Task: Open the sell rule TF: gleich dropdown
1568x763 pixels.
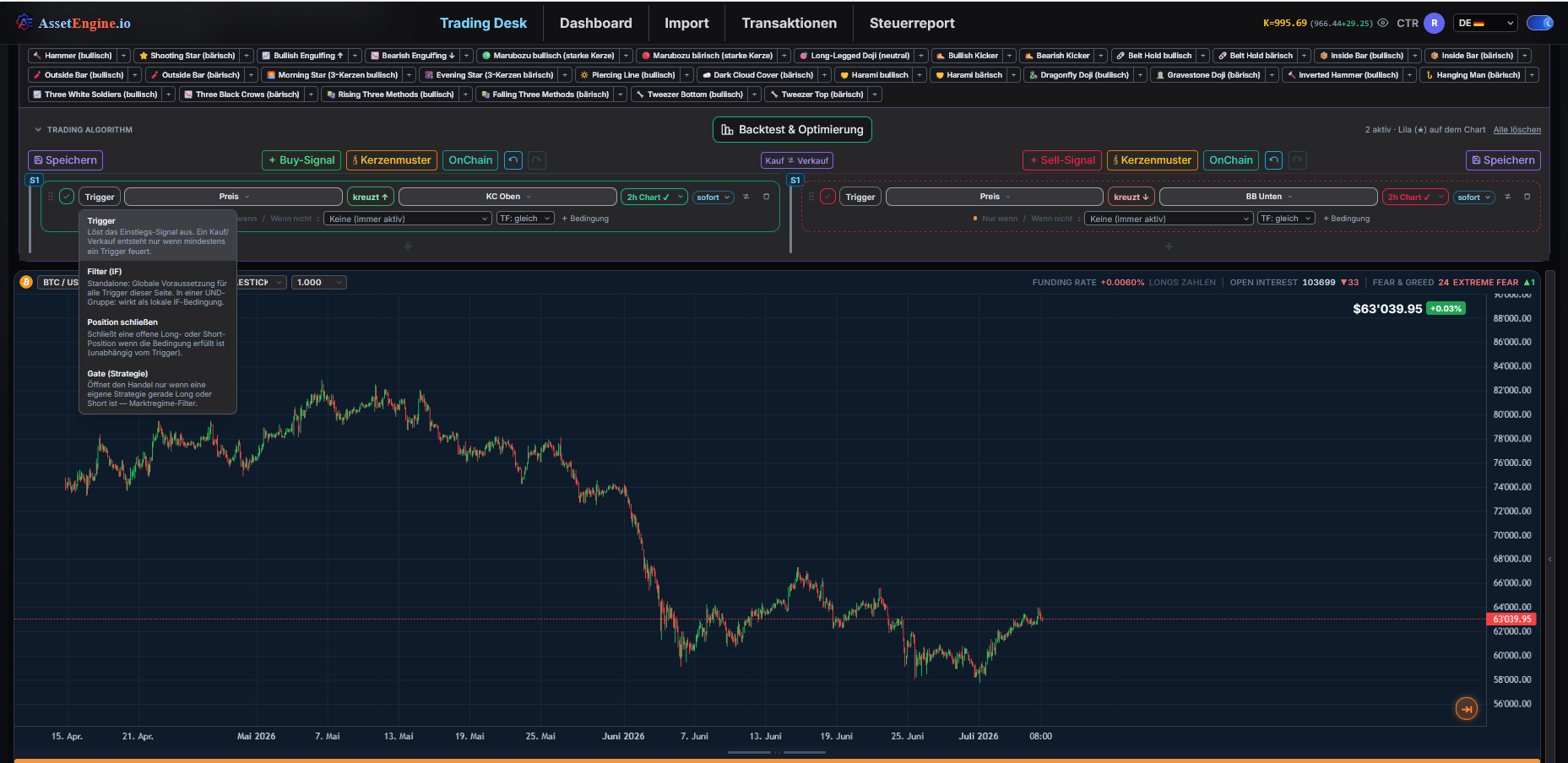Action: (1286, 219)
